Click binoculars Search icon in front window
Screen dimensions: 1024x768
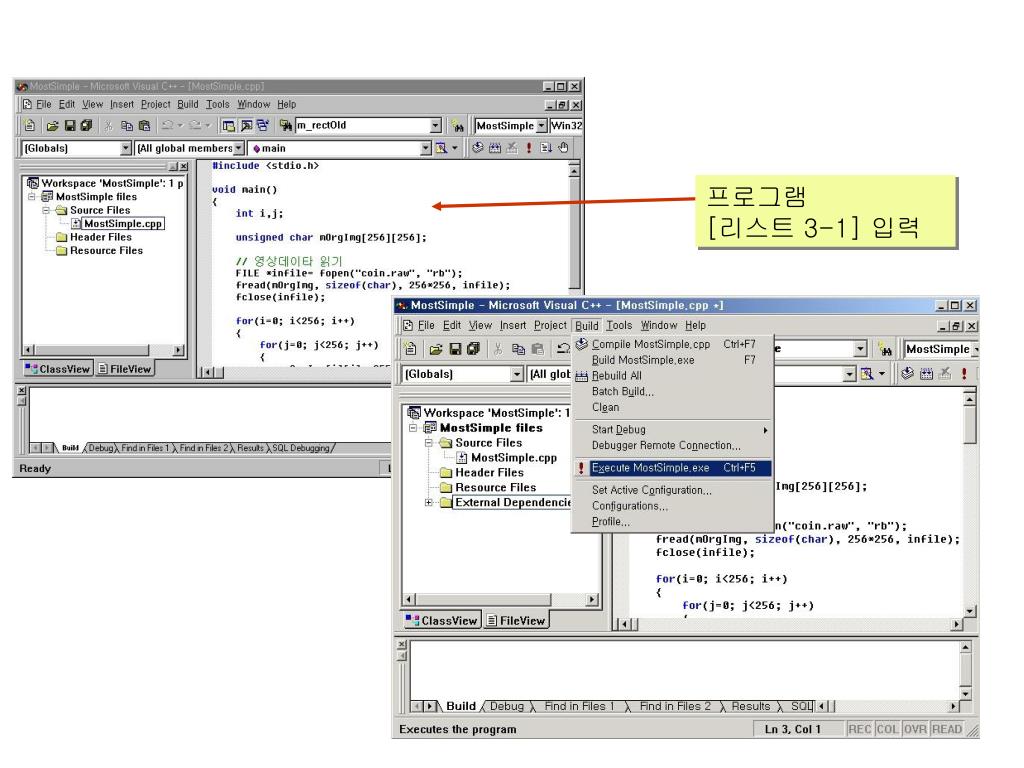coord(886,349)
